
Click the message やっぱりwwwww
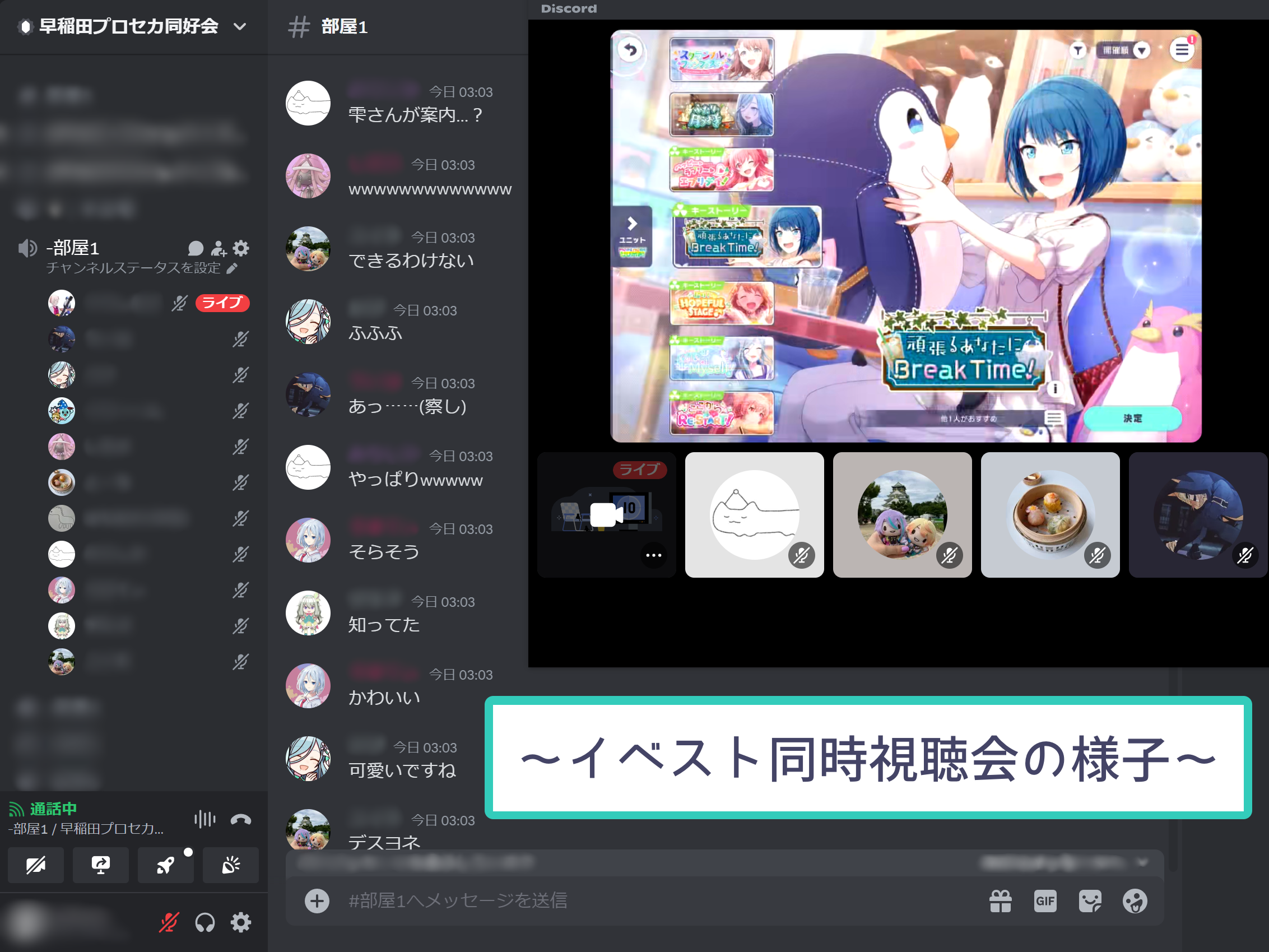pos(416,480)
